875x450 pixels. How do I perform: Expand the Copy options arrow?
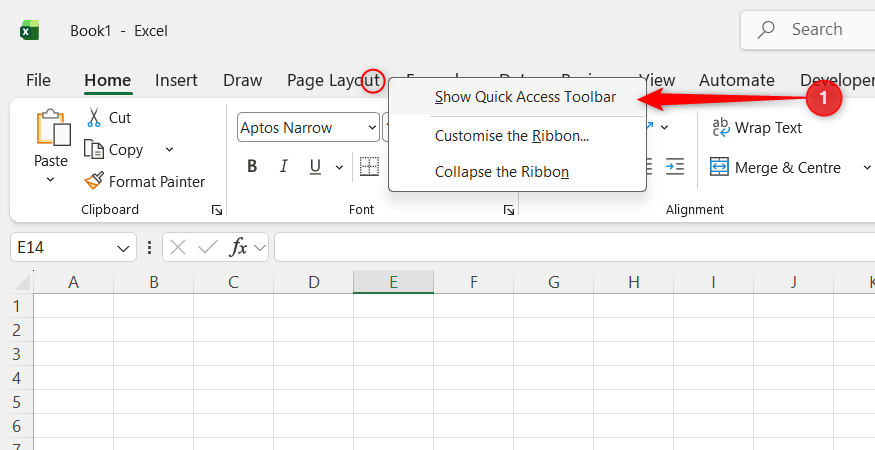click(170, 150)
